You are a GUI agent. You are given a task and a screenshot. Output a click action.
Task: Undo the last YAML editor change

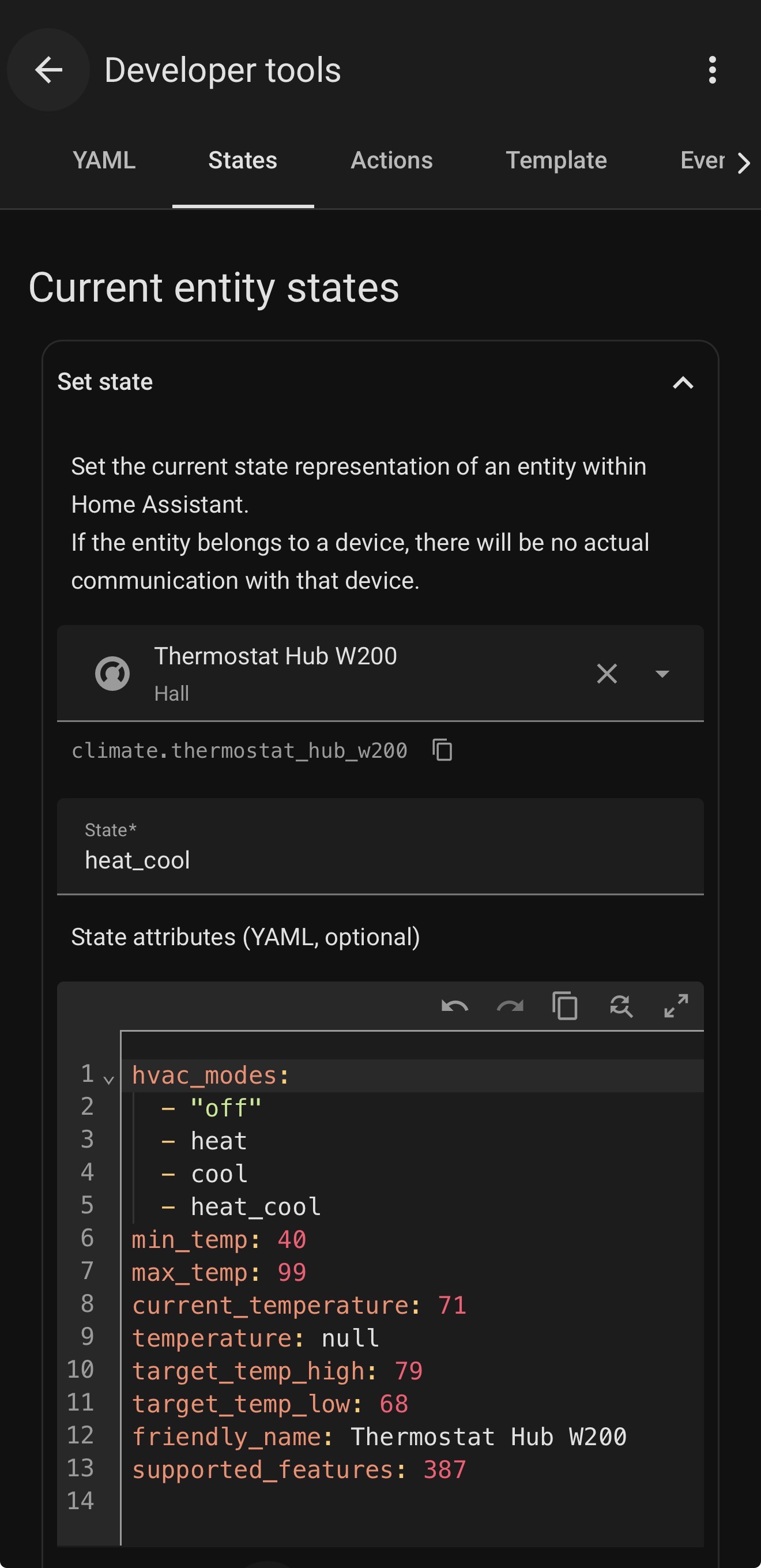coord(454,1006)
